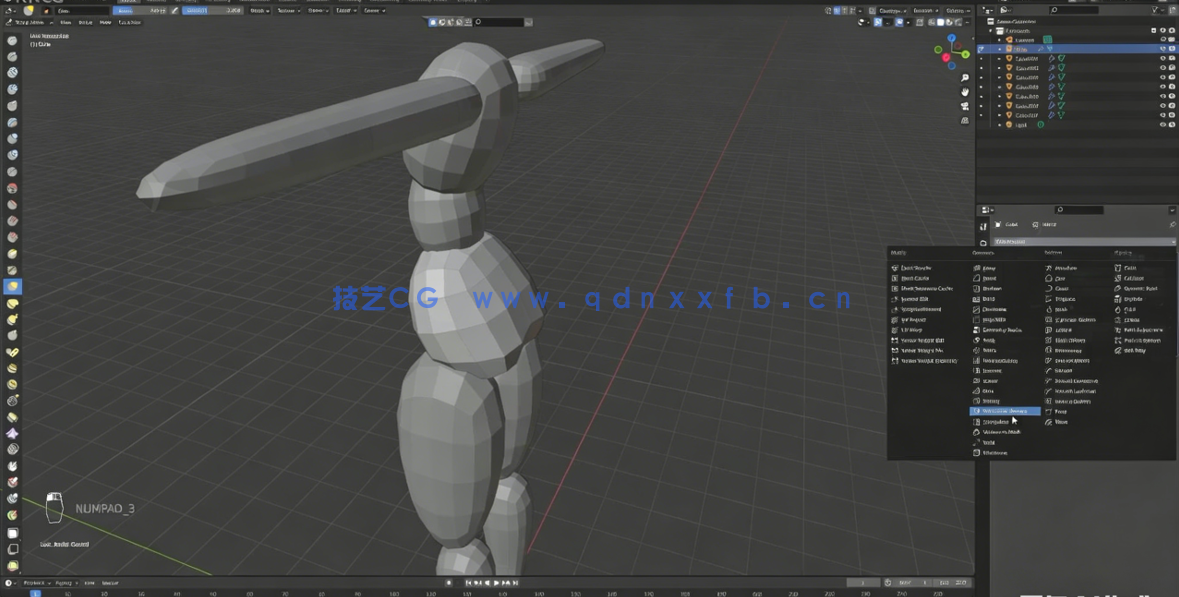
Task: Hide the selected Cube object in outliner
Action: (1162, 48)
